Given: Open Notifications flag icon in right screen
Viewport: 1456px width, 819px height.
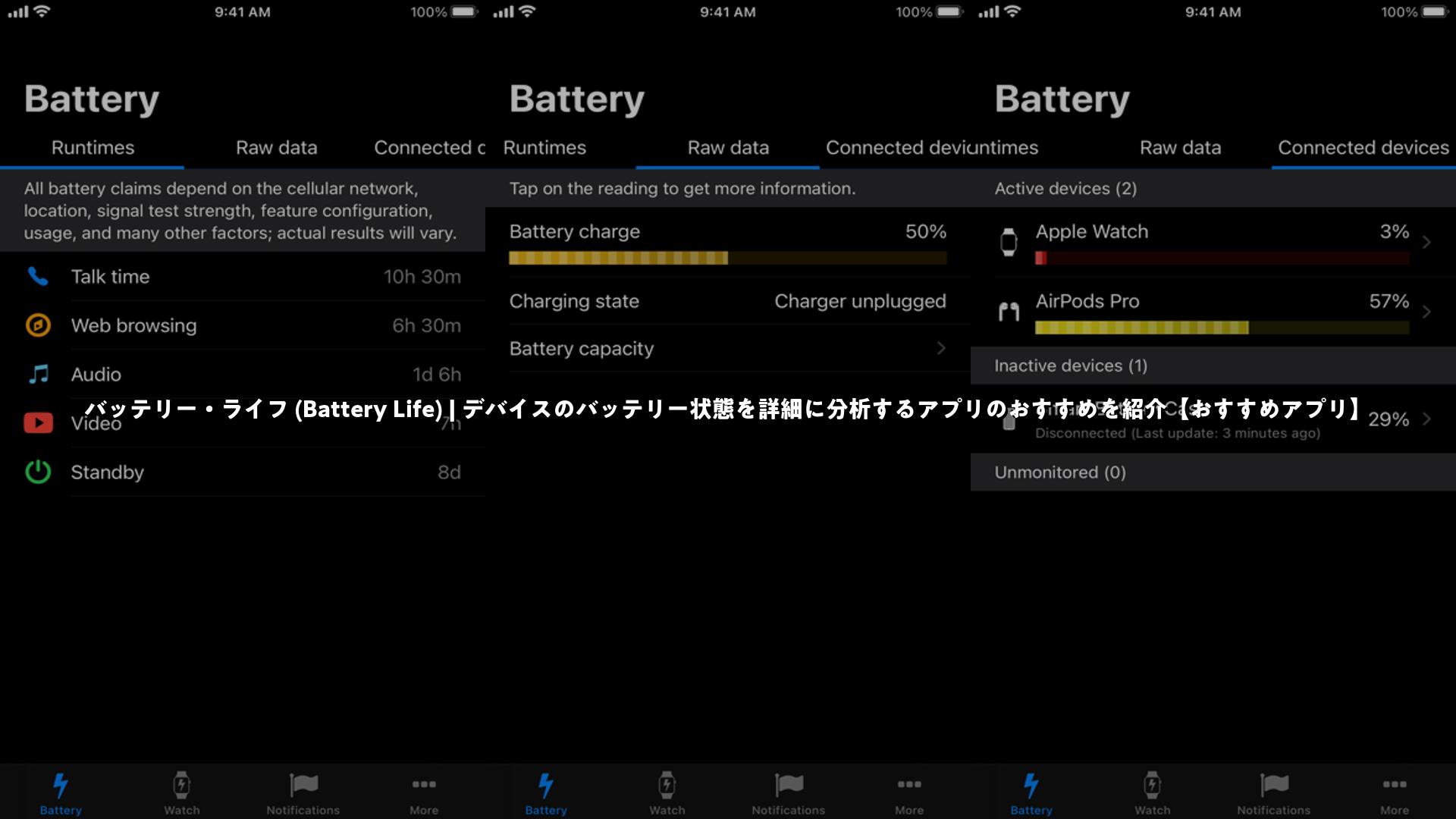Looking at the screenshot, I should [1274, 785].
